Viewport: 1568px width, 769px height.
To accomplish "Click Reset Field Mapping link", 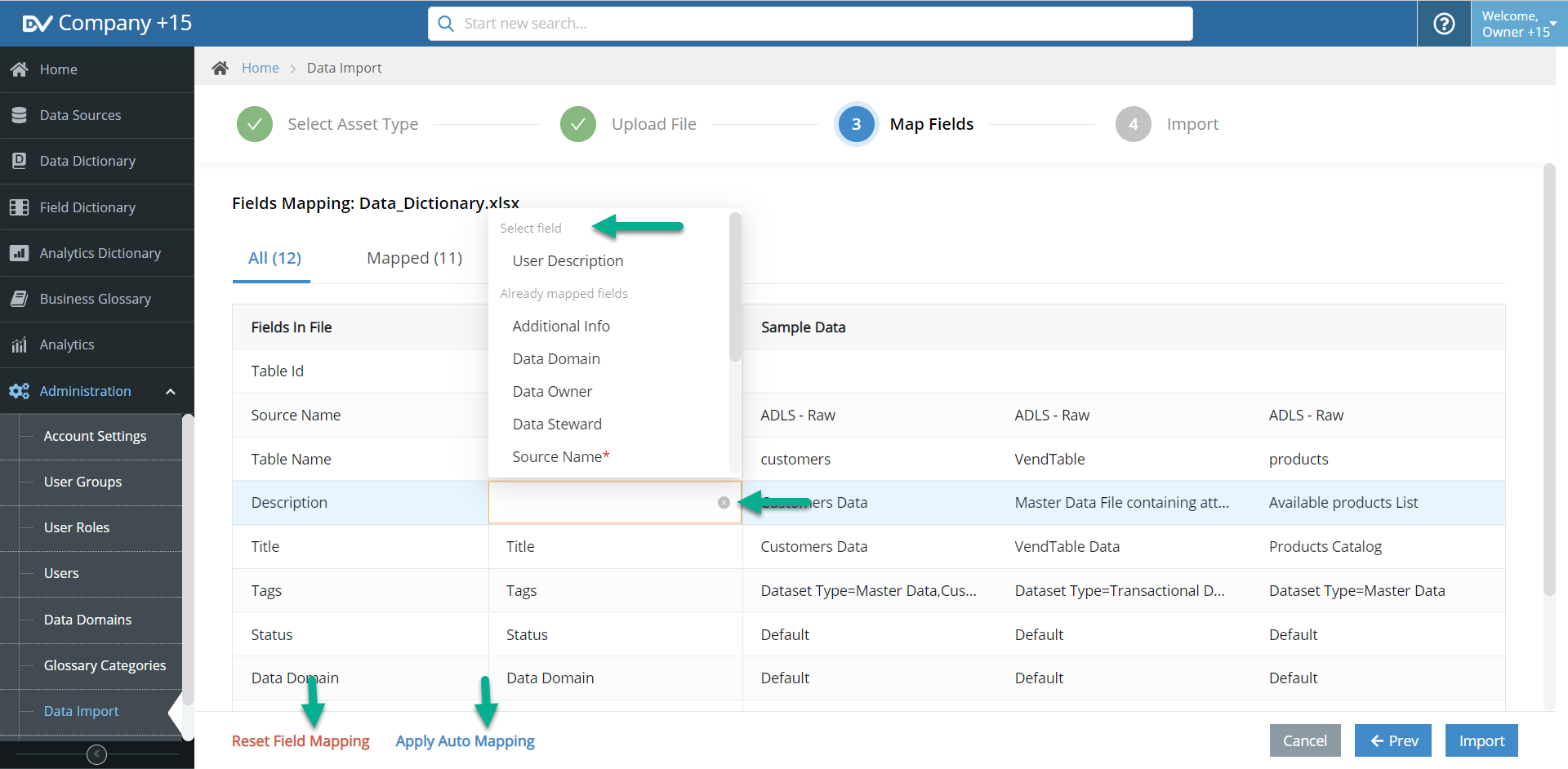I will 301,741.
